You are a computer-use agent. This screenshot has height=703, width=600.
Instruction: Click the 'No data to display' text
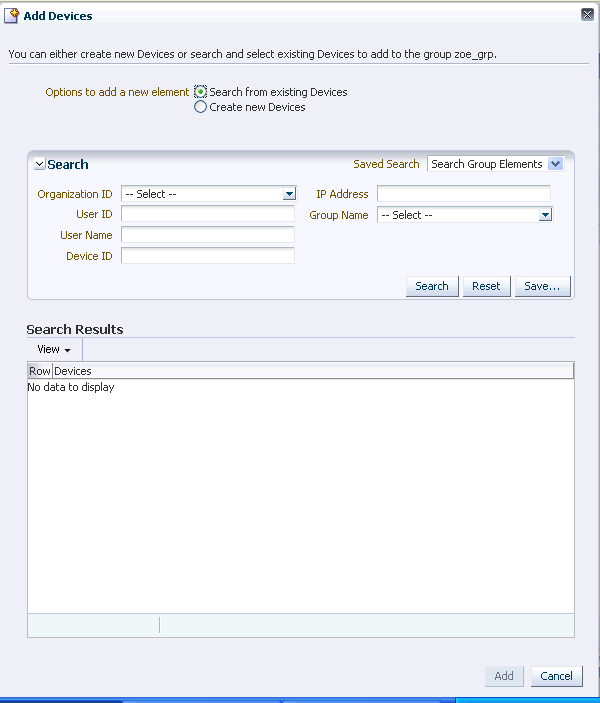click(71, 387)
